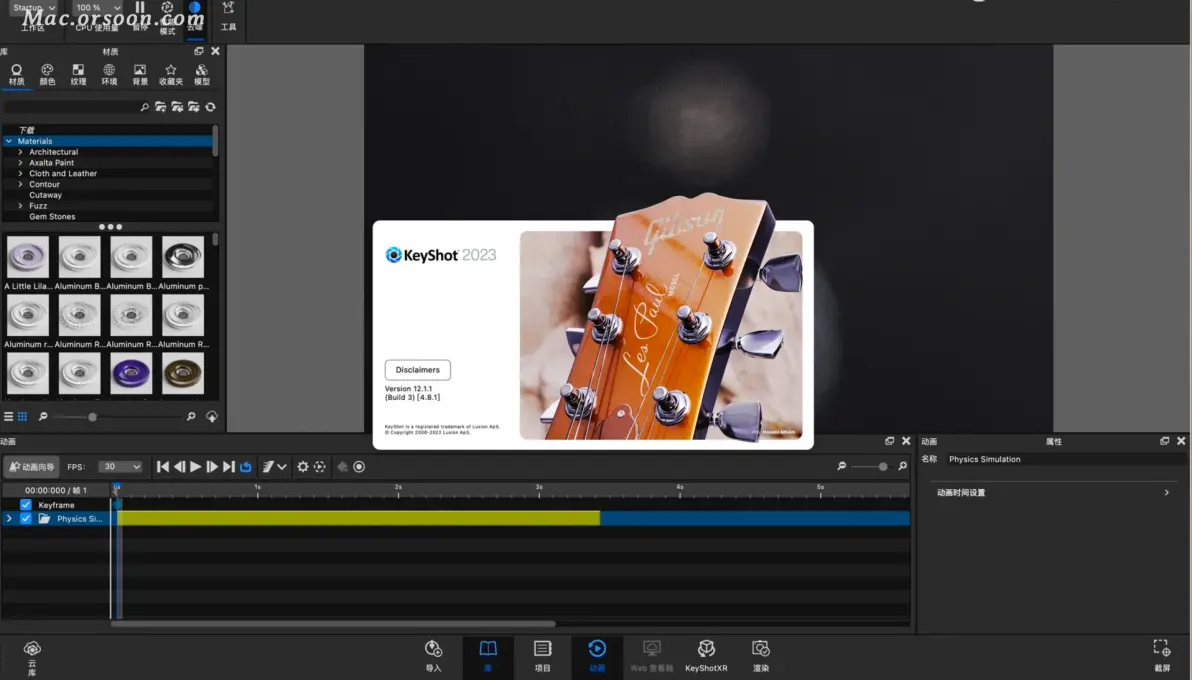The height and width of the screenshot is (680, 1192).
Task: Jump to the animation end
Action: click(x=229, y=467)
